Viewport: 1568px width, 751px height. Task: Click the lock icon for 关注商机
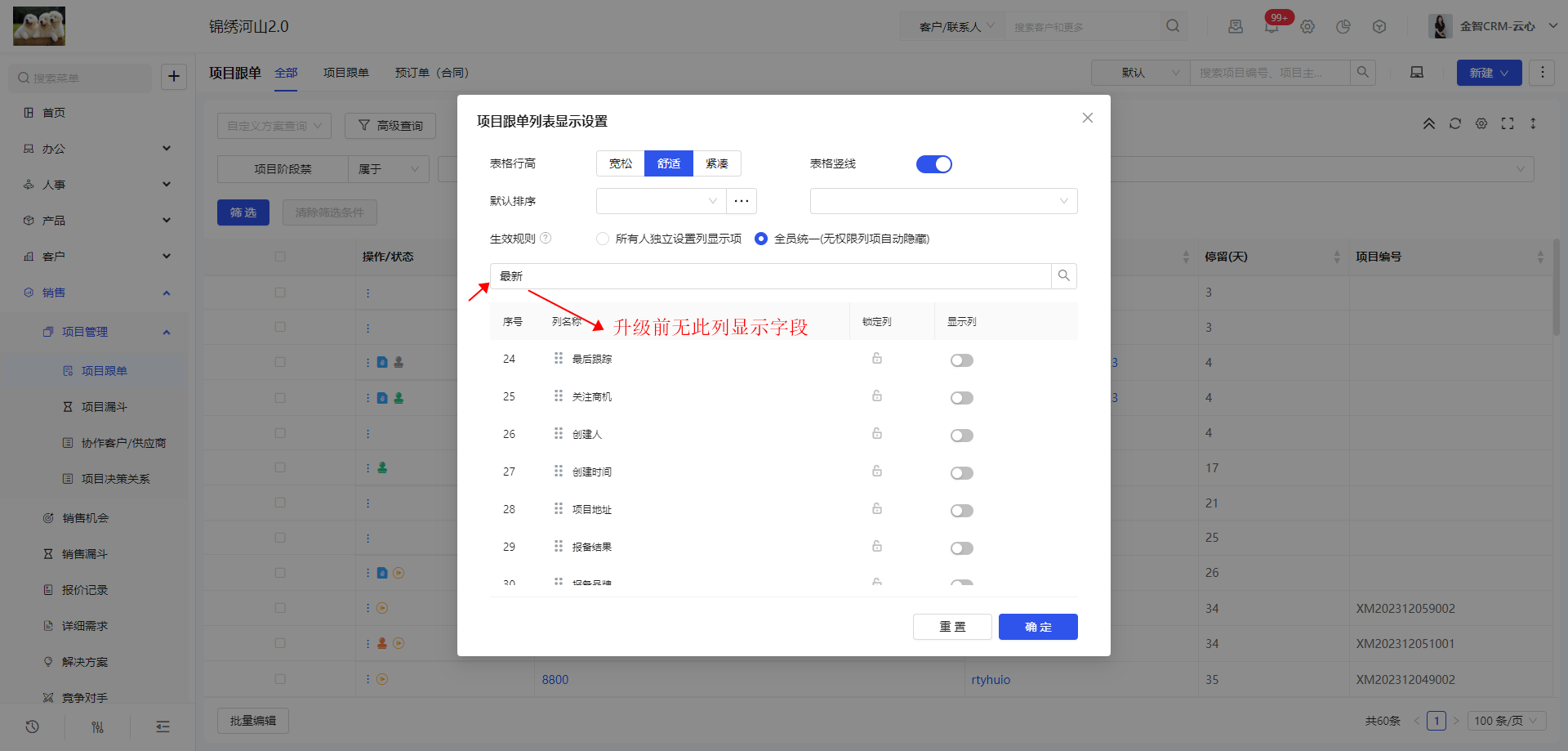876,396
